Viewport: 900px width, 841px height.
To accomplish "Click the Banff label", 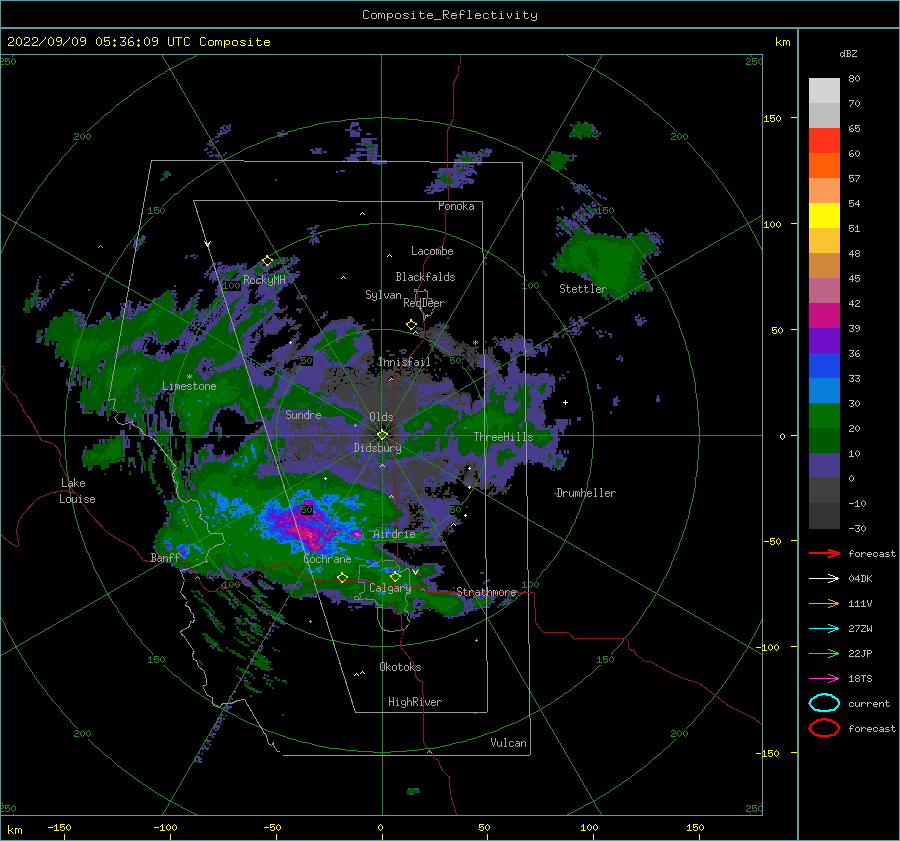I will coord(165,558).
